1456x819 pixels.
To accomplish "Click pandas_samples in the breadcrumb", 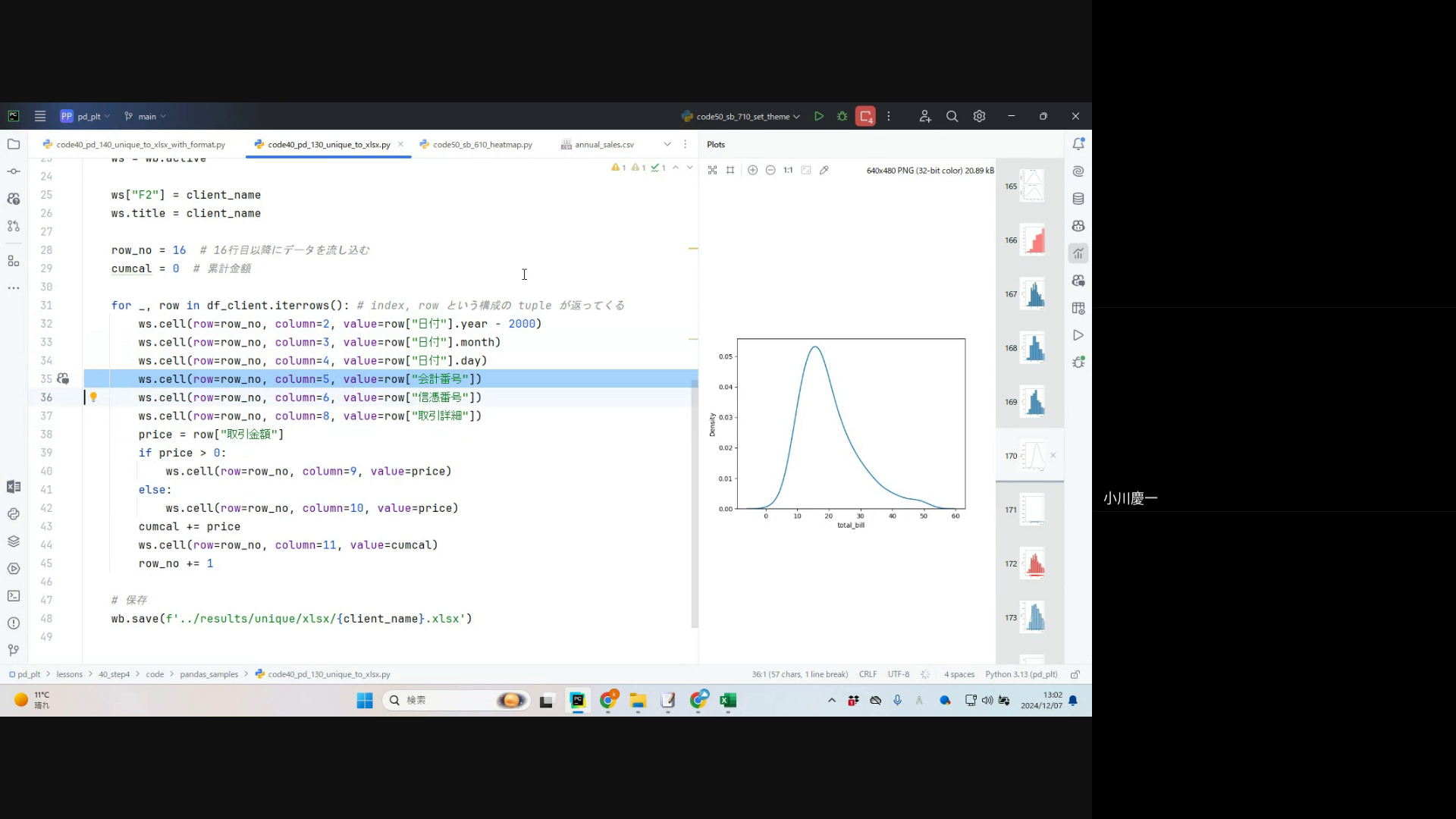I will click(x=209, y=674).
